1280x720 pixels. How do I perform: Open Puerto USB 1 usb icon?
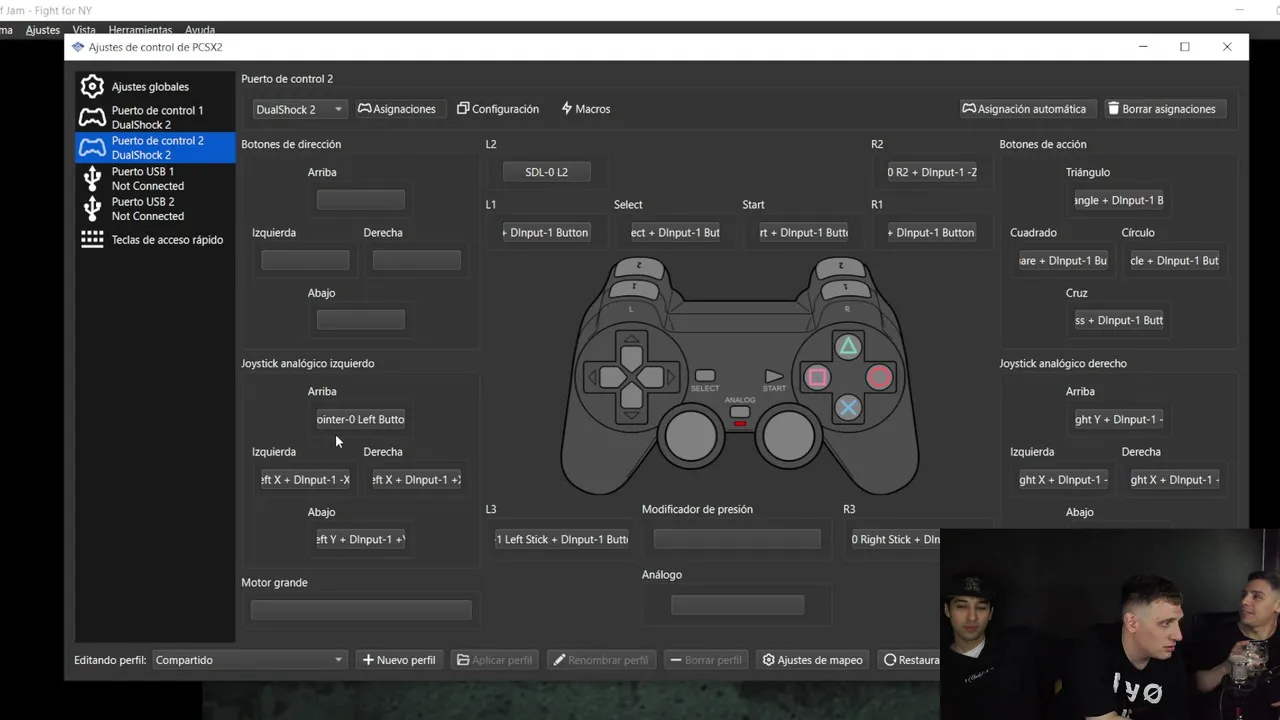tap(92, 178)
